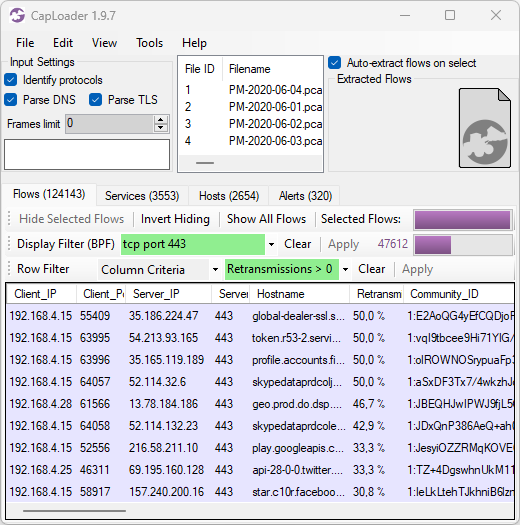Screen dimensions: 520x525
Task: Open the Display Filter BPF dropdown arrow
Action: pyautogui.click(x=272, y=244)
